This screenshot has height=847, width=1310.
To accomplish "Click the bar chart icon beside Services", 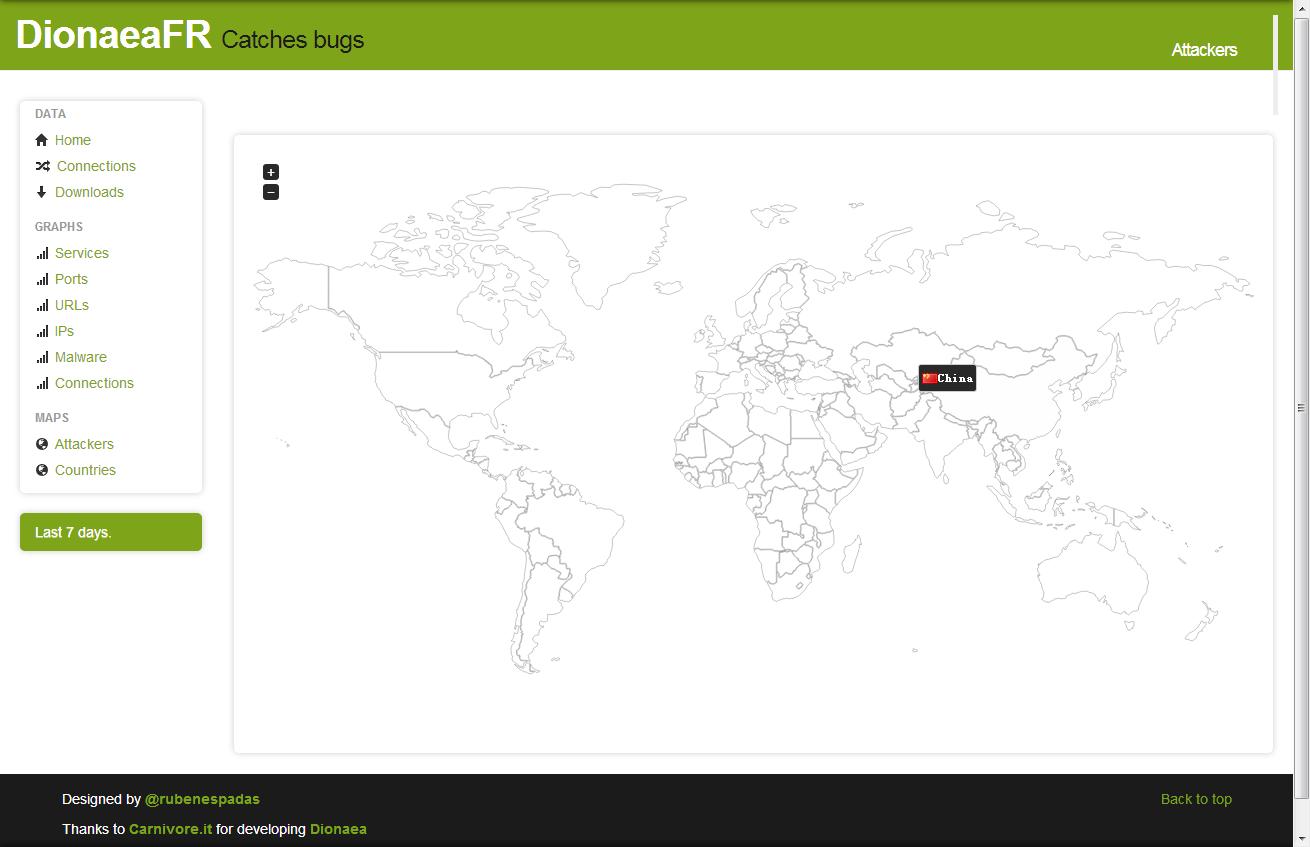I will click(42, 253).
